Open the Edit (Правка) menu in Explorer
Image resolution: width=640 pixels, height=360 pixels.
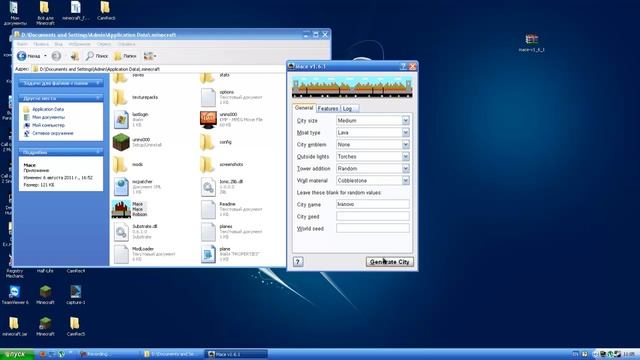[x=41, y=44]
